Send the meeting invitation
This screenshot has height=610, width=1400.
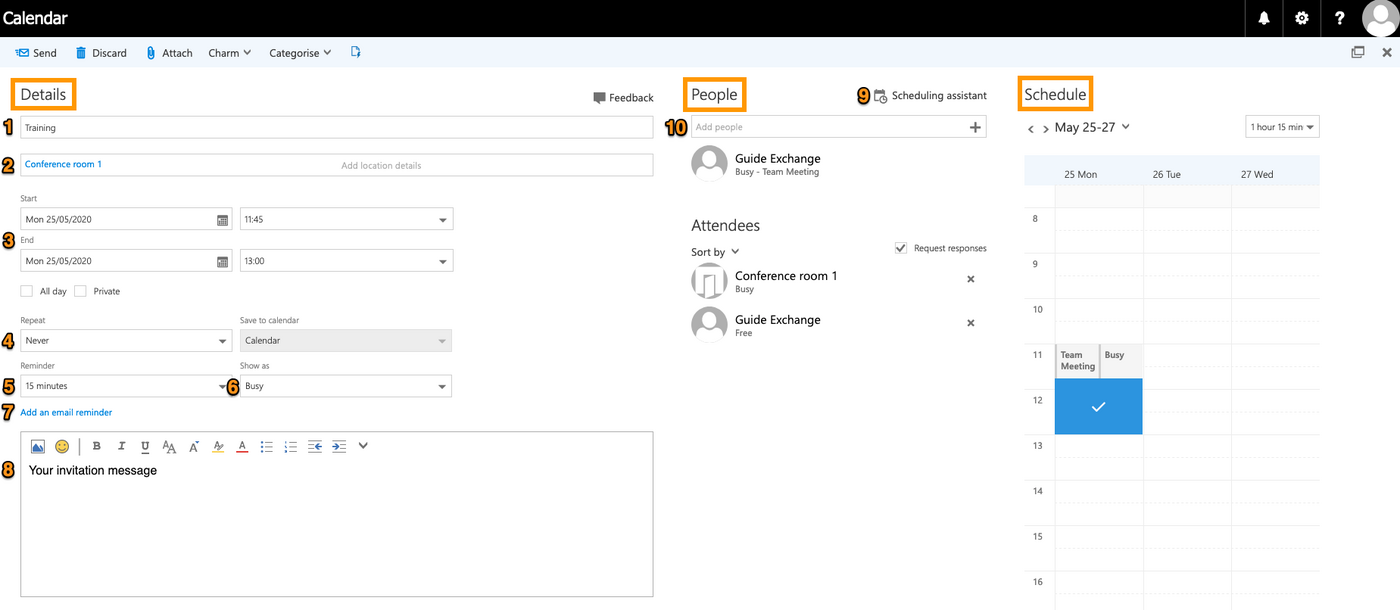coord(36,53)
